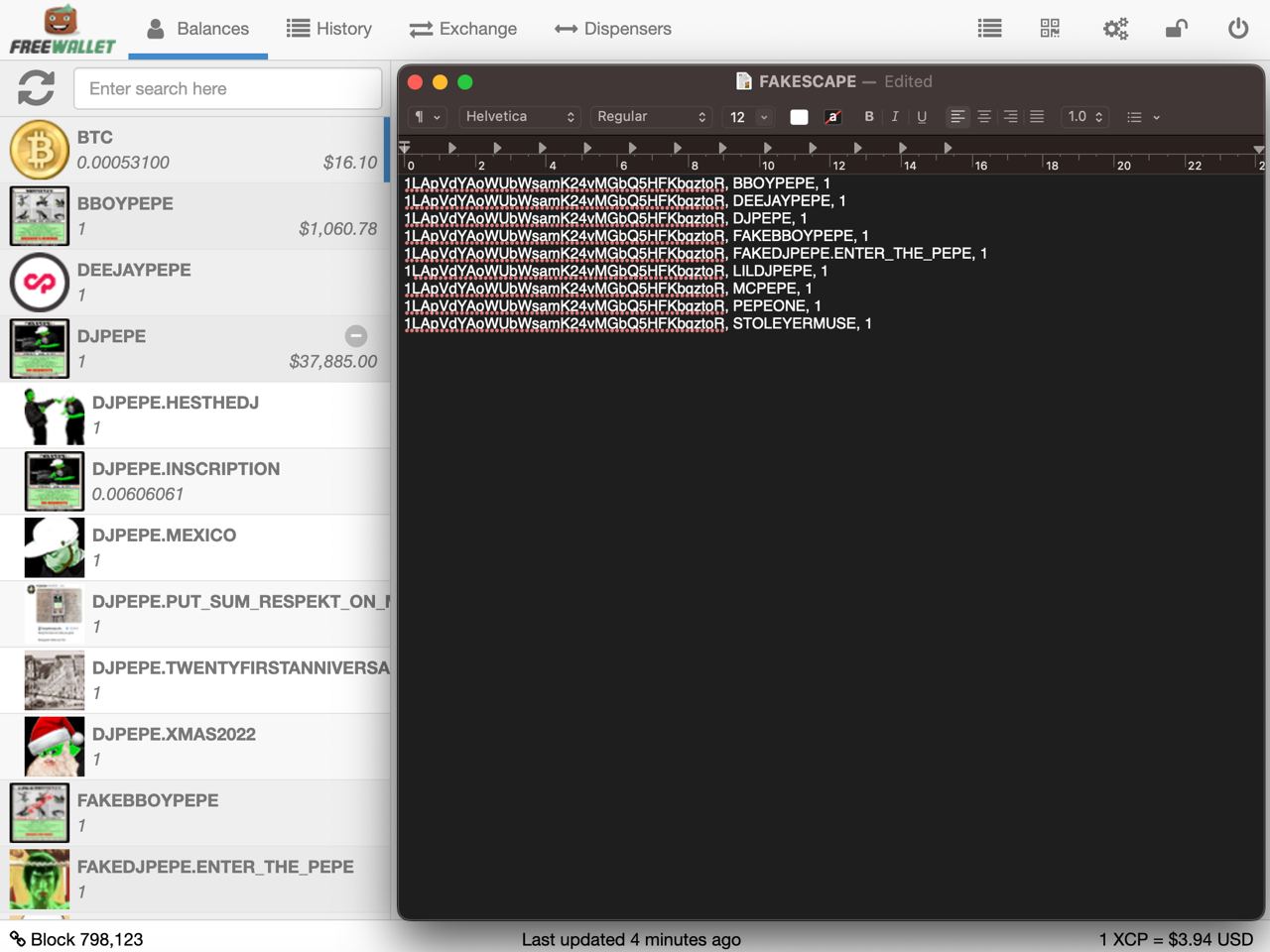This screenshot has width=1270, height=952.
Task: Open the Dispensers tab
Action: tap(612, 29)
